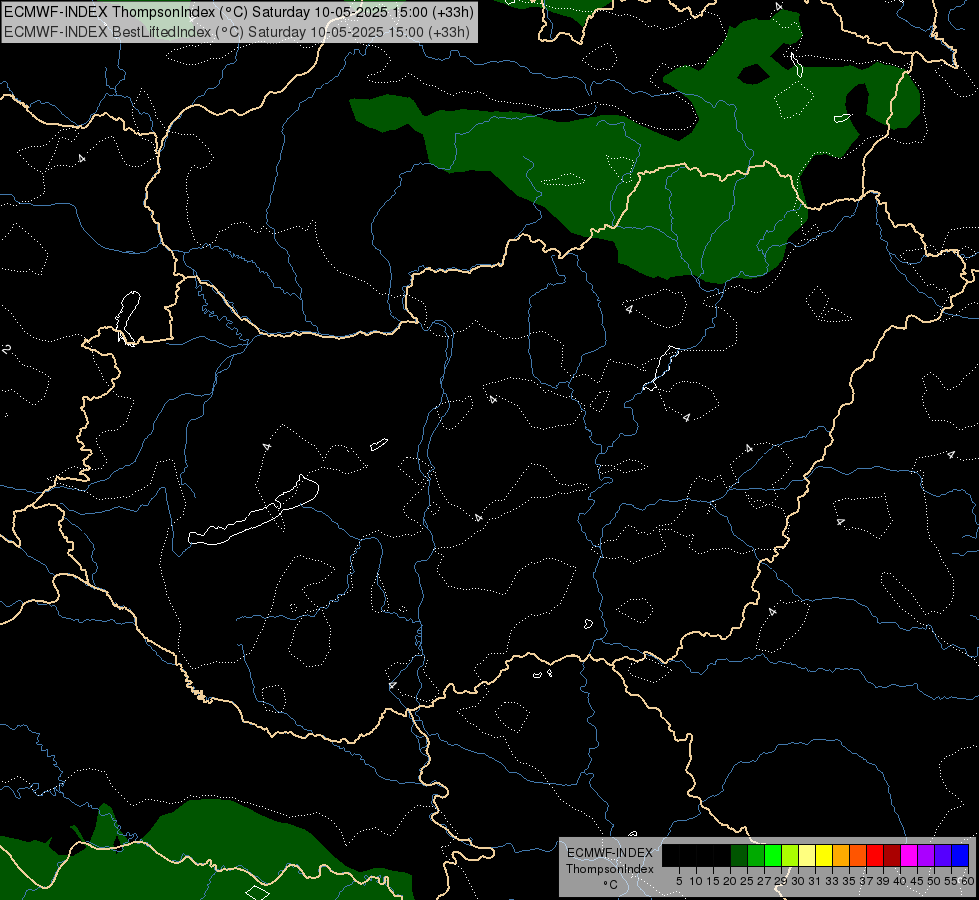Click the ThompsonIndex title line at top
Viewport: 979px width, 900px height.
pyautogui.click(x=239, y=12)
